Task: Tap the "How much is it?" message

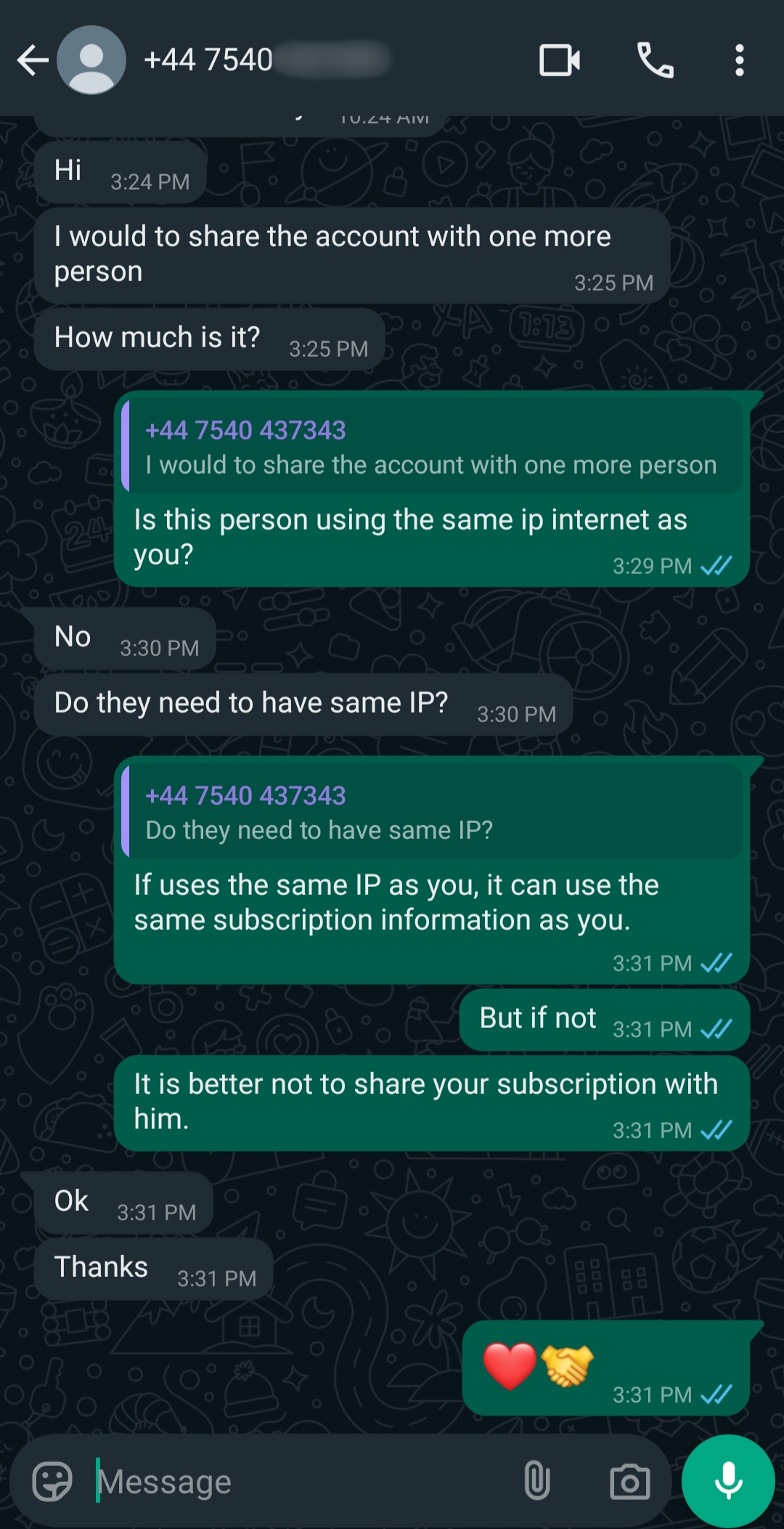Action: pyautogui.click(x=209, y=339)
